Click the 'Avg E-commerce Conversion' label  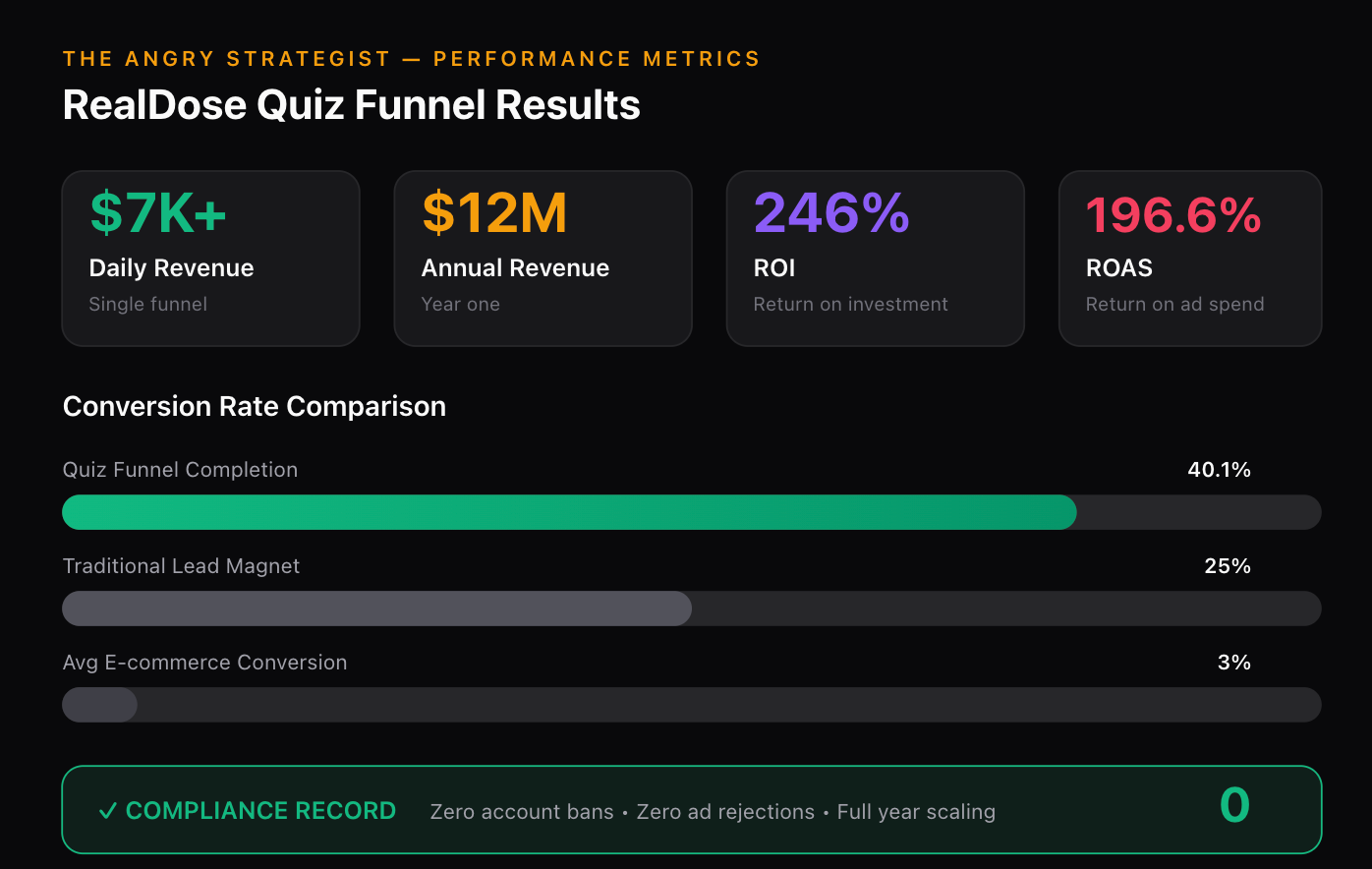(205, 663)
